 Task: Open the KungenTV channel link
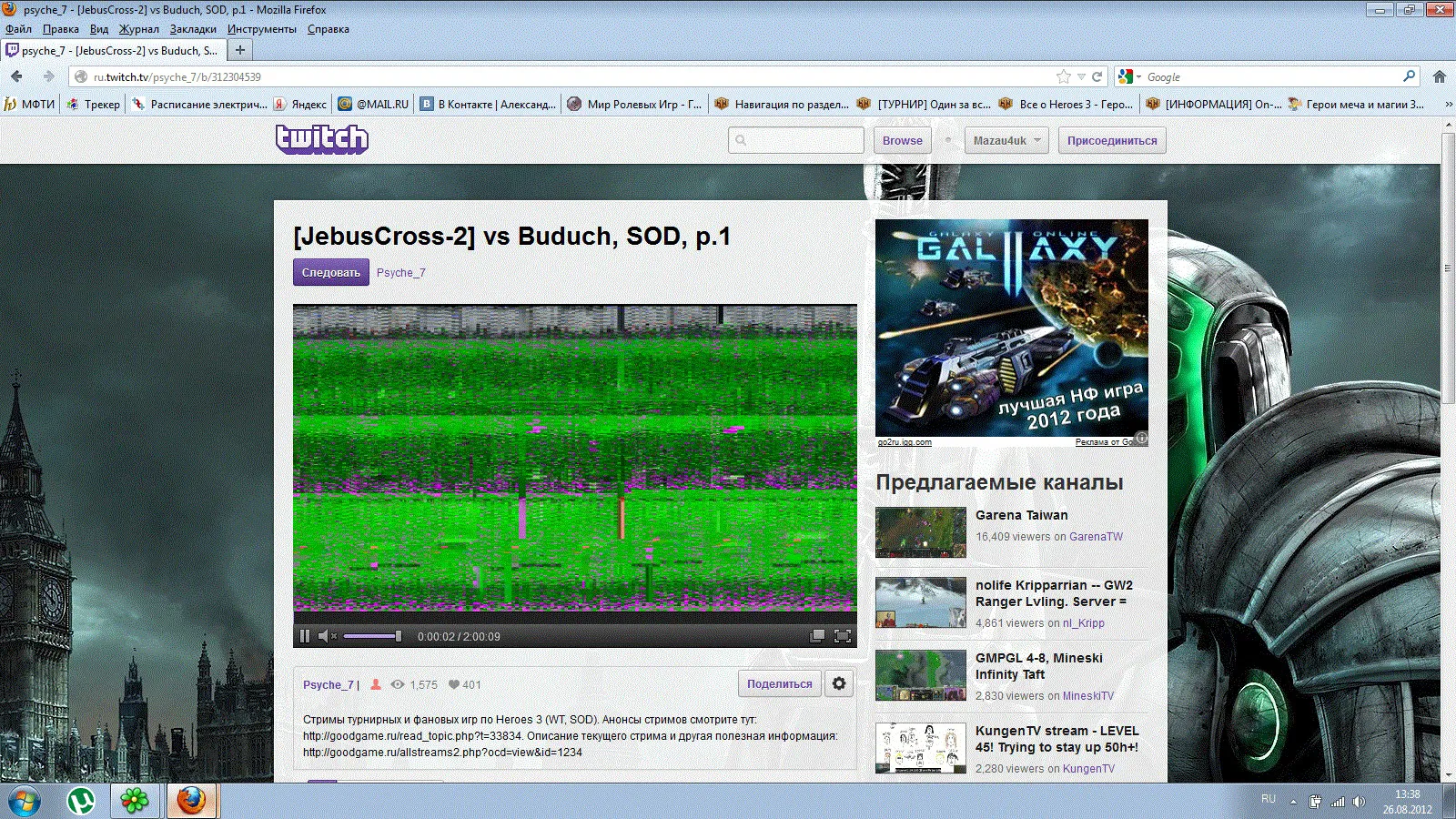1088,769
